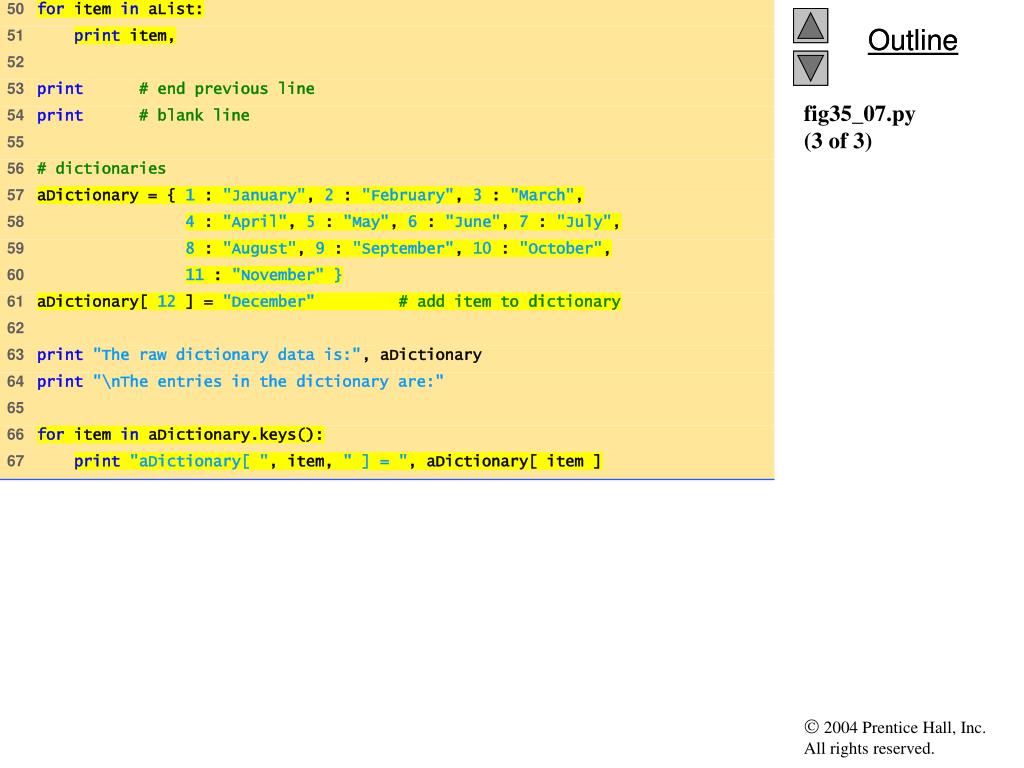
Task: Click the '# add item to dictionary' comment
Action: (x=509, y=302)
